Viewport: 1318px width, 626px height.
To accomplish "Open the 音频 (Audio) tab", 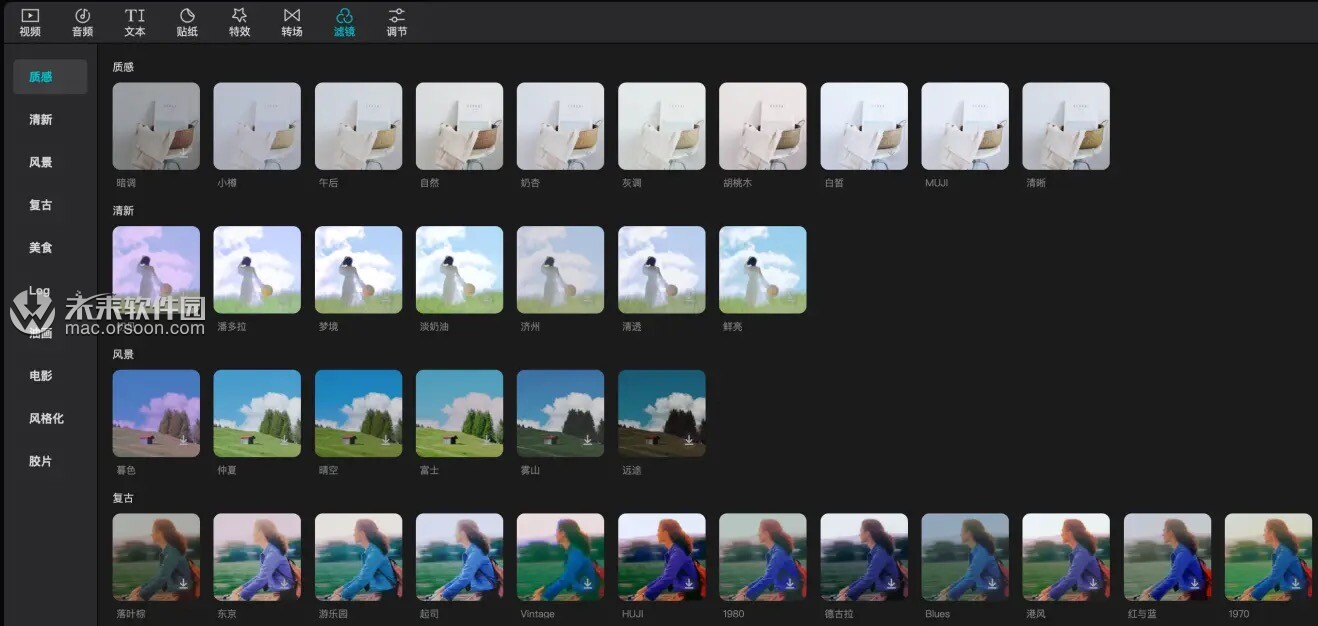I will pyautogui.click(x=82, y=22).
